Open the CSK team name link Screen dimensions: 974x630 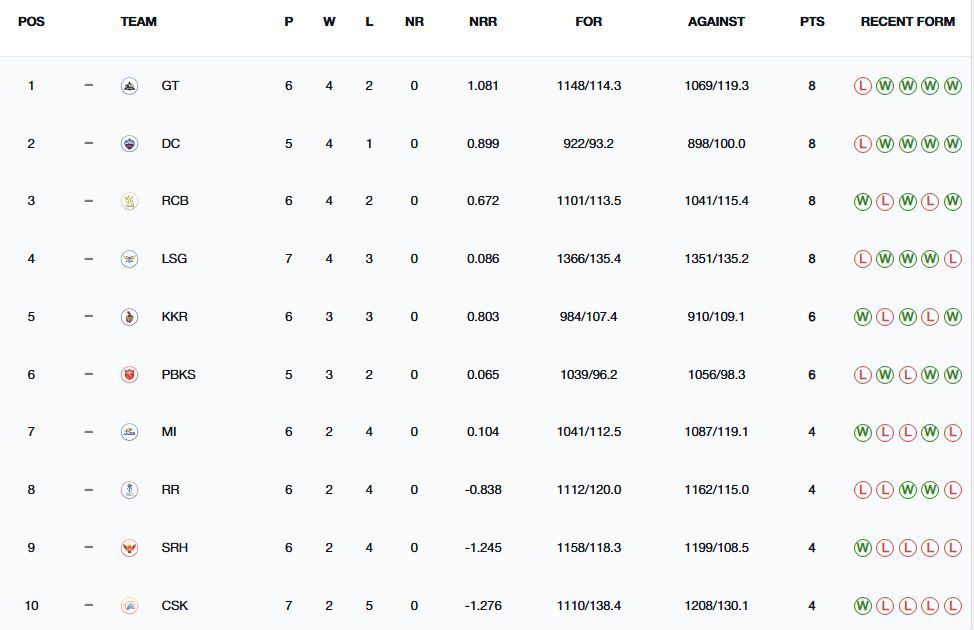tap(175, 605)
